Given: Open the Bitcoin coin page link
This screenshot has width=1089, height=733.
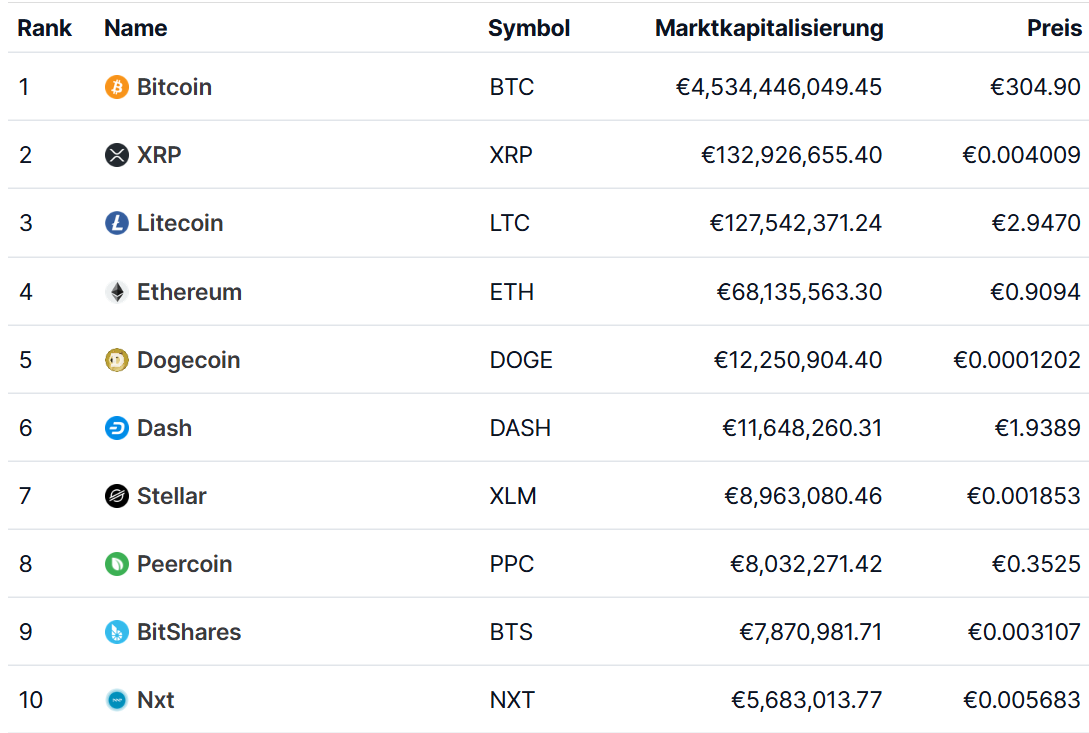Looking at the screenshot, I should coord(174,87).
